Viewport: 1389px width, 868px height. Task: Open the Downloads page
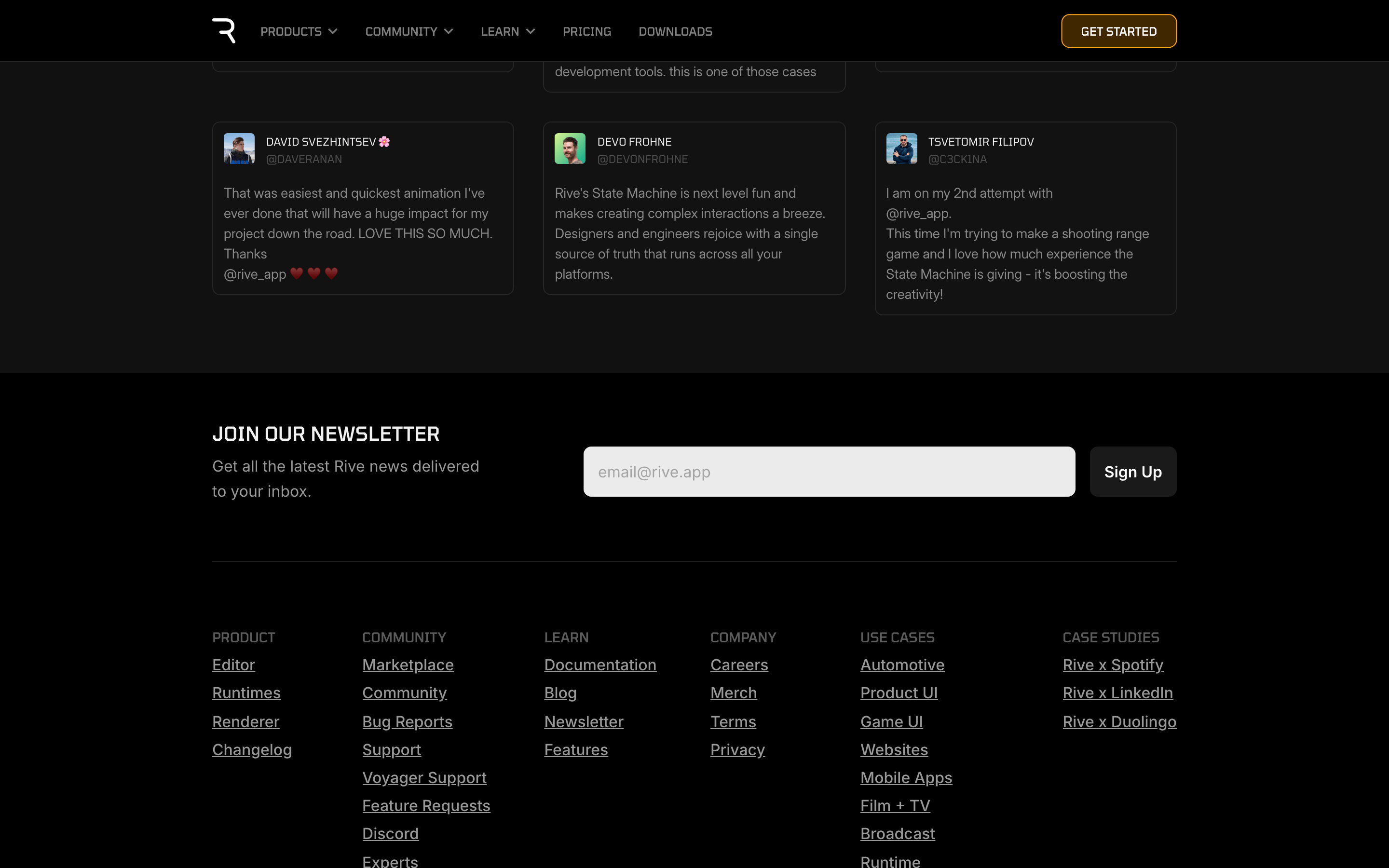click(675, 31)
